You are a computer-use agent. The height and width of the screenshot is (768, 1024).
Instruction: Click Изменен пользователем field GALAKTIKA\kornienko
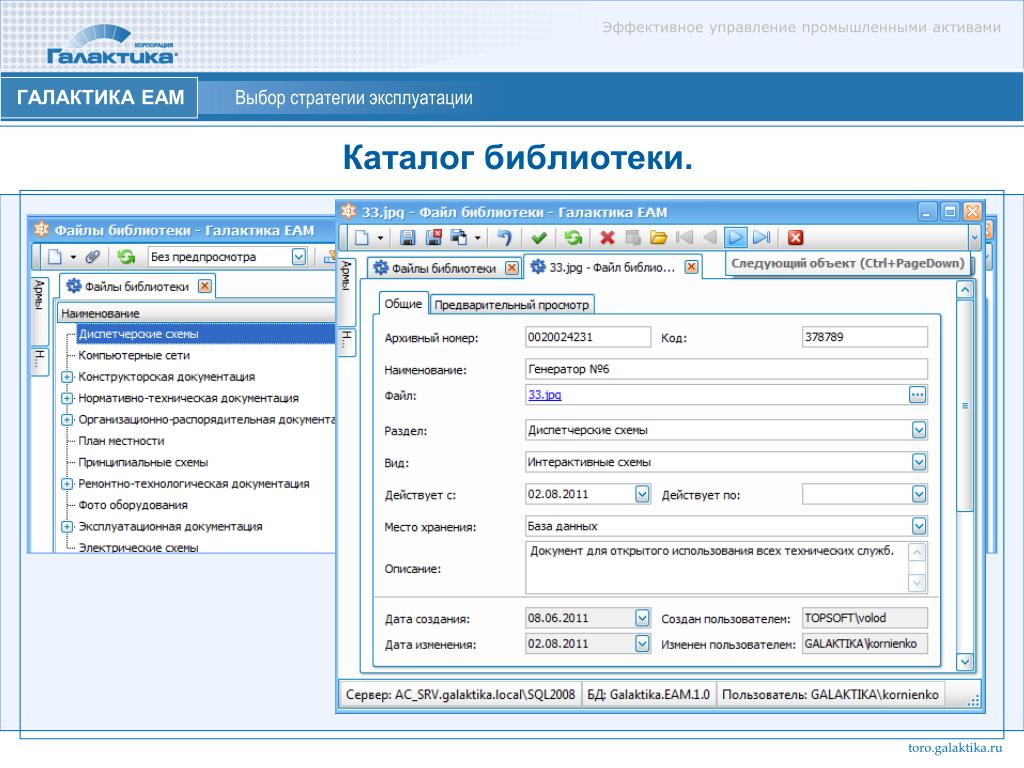coord(865,643)
